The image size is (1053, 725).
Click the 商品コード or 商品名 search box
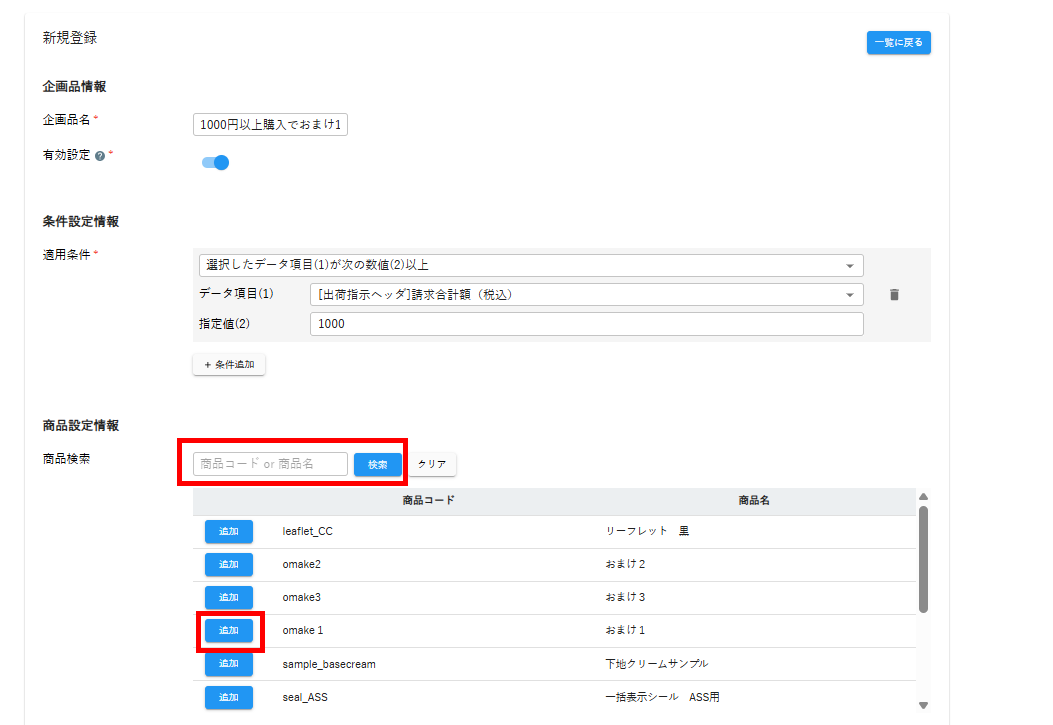(x=270, y=464)
